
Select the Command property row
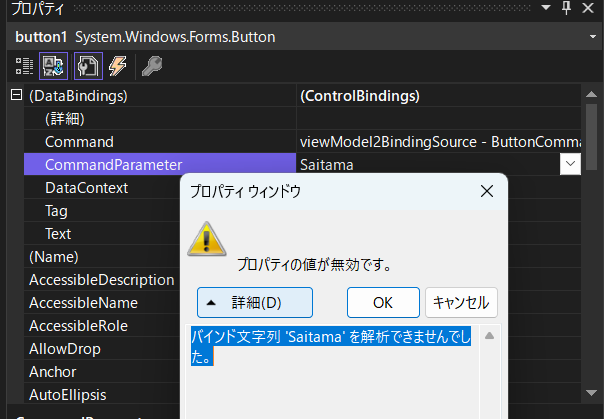(302, 142)
